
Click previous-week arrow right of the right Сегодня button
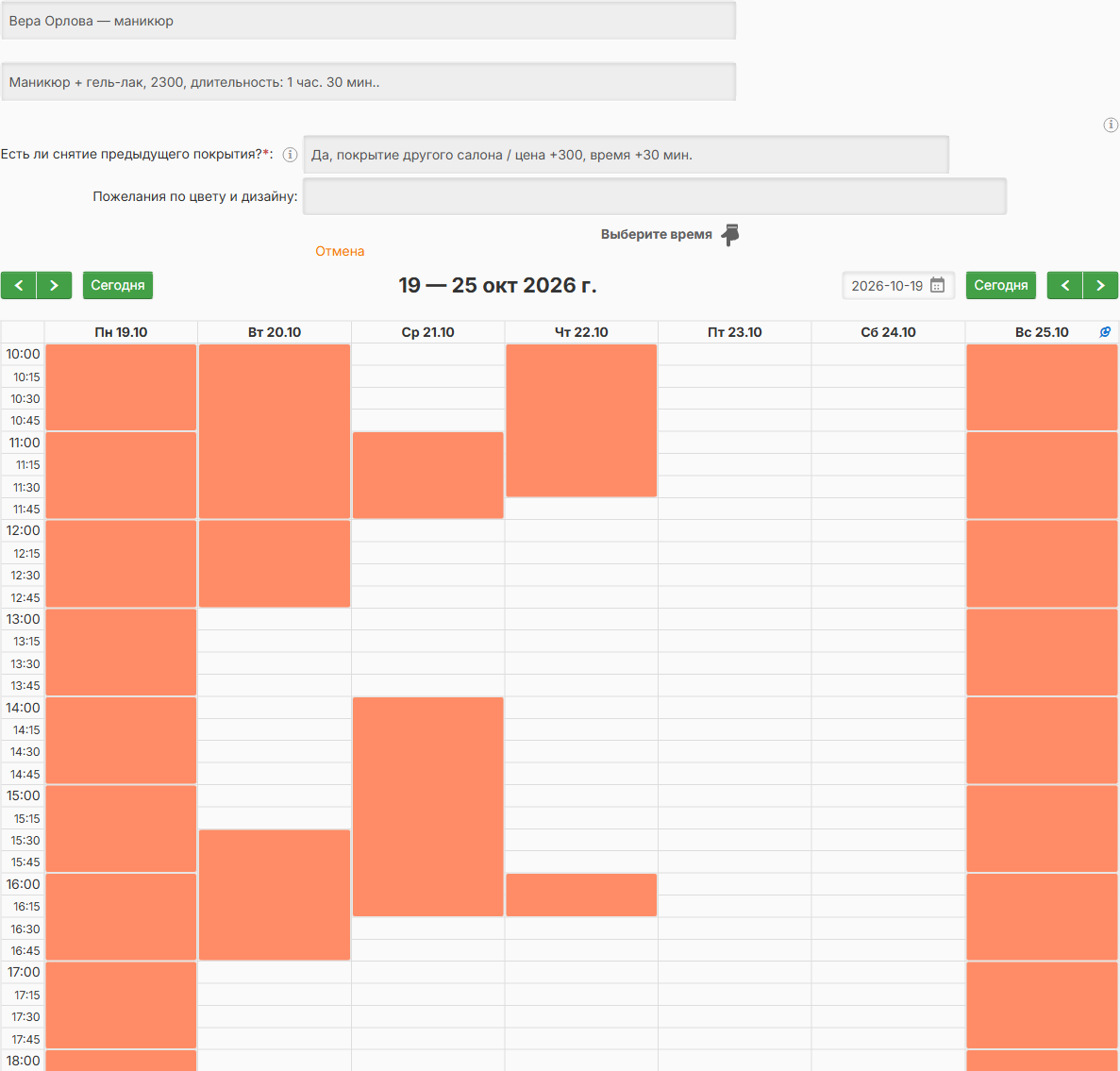1065,285
